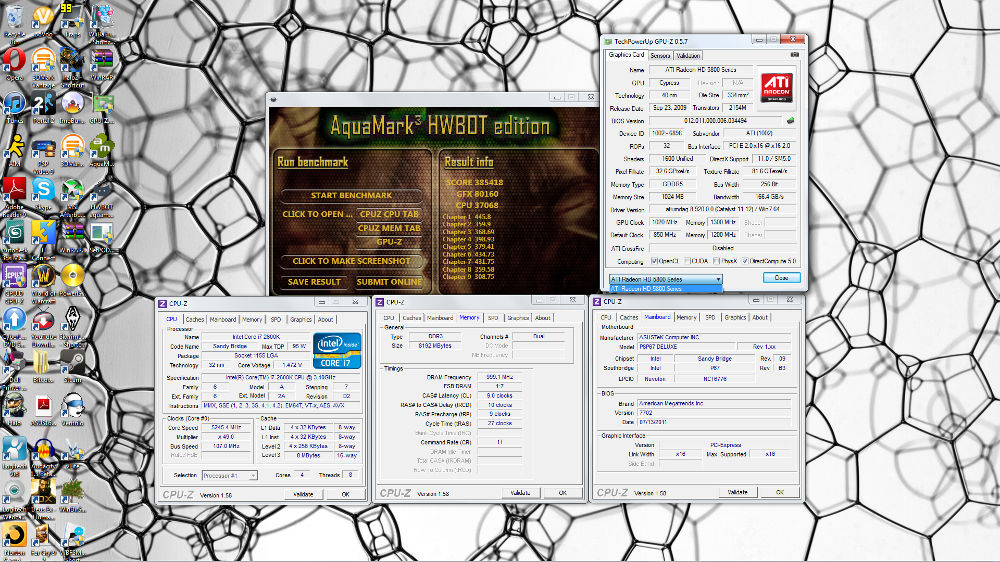Open the Caches tab in left CPU-Z window
This screenshot has width=1000, height=562.
195,320
